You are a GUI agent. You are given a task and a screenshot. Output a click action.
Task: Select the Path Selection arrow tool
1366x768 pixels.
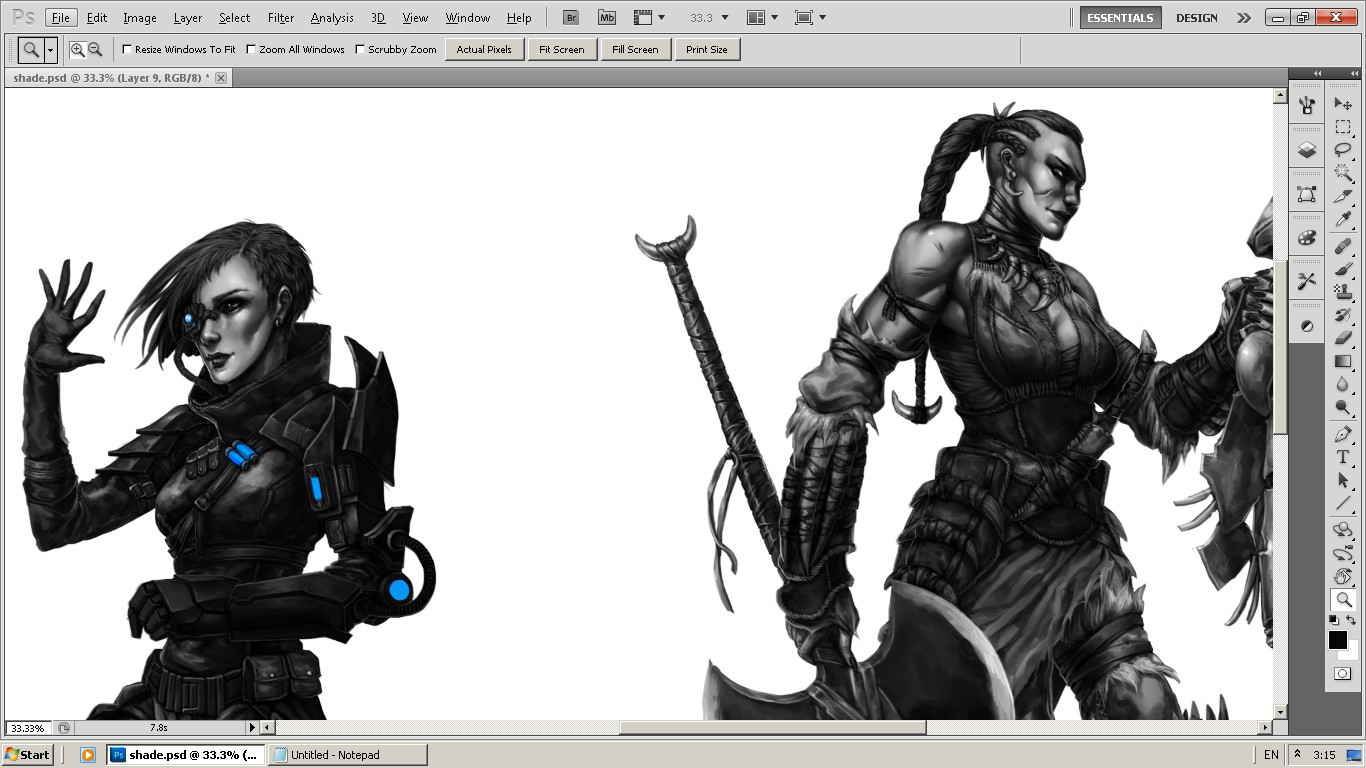point(1343,479)
